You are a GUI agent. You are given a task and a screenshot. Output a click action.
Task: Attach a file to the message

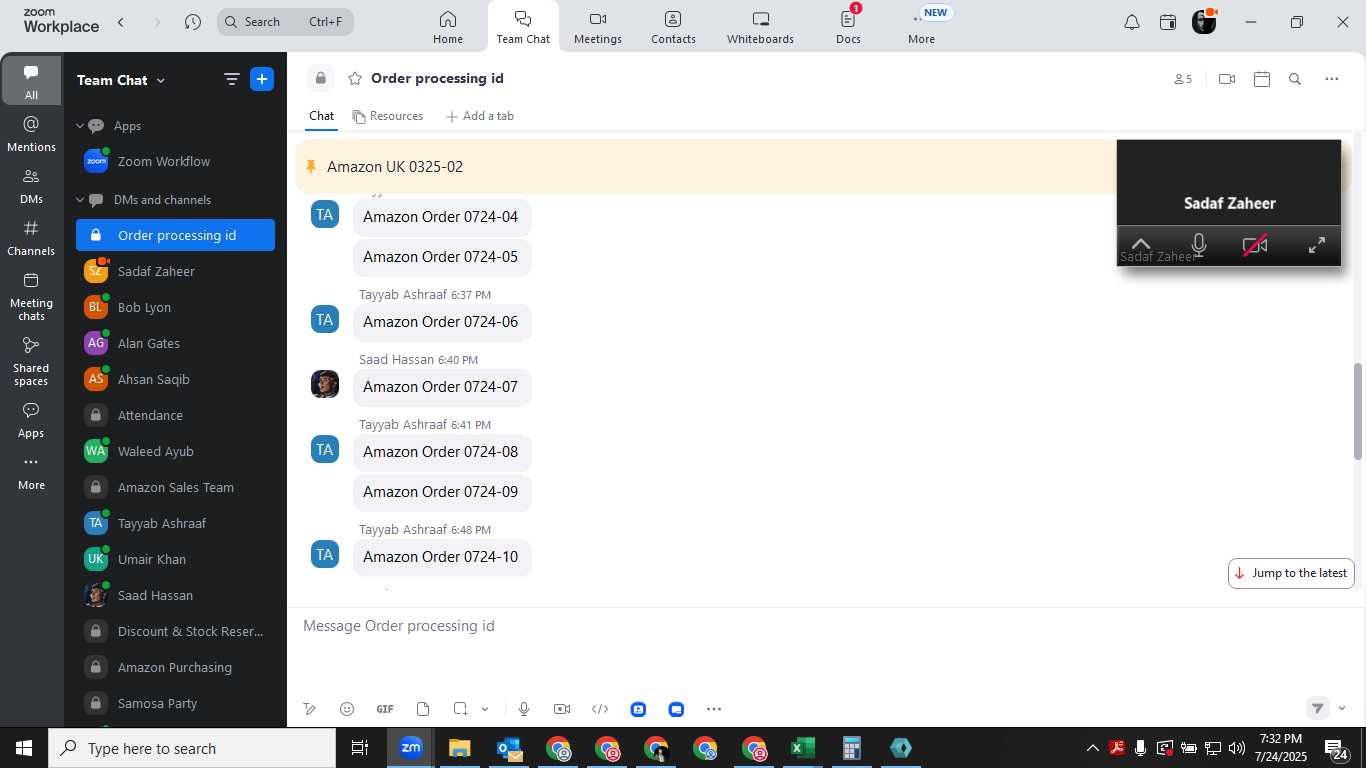[x=423, y=709]
